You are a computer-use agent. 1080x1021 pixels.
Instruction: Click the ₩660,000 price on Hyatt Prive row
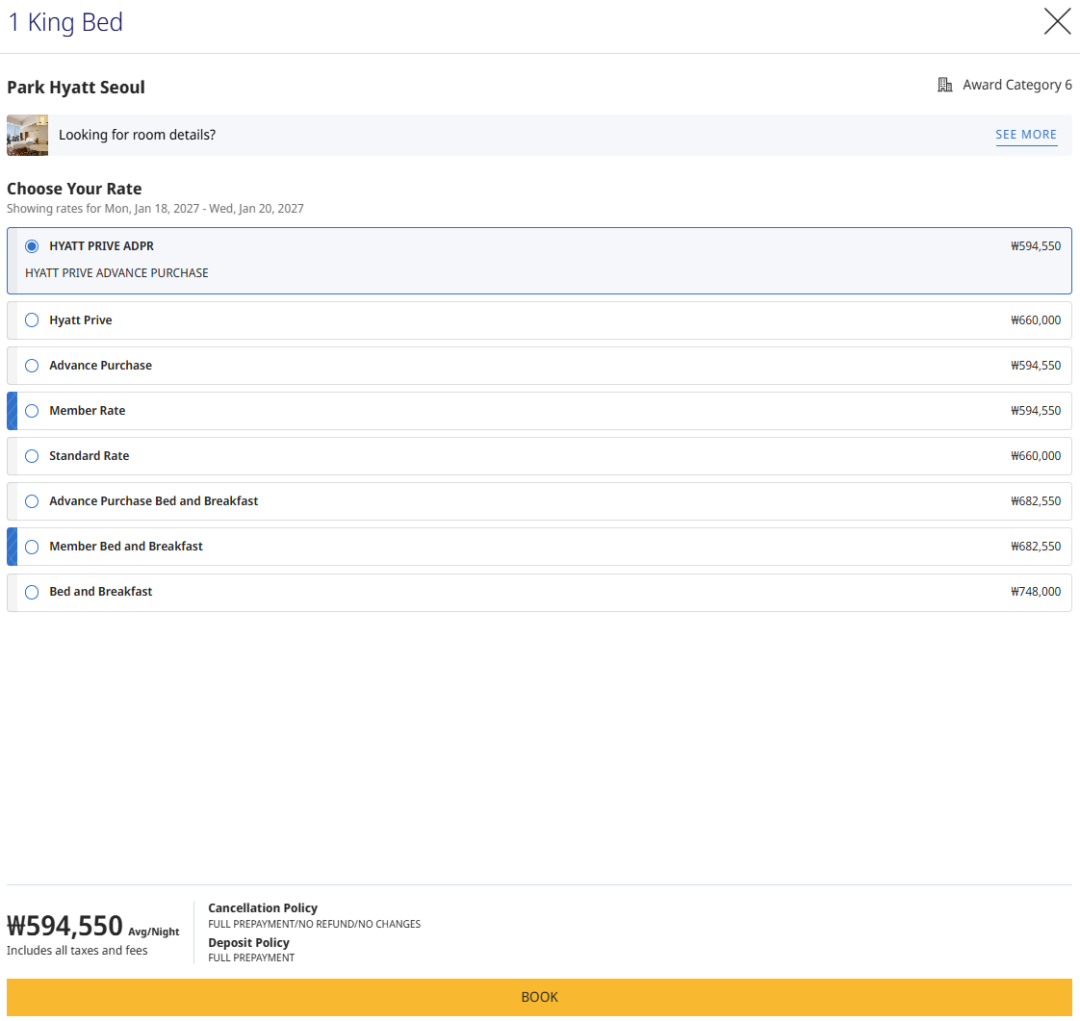(x=1035, y=320)
